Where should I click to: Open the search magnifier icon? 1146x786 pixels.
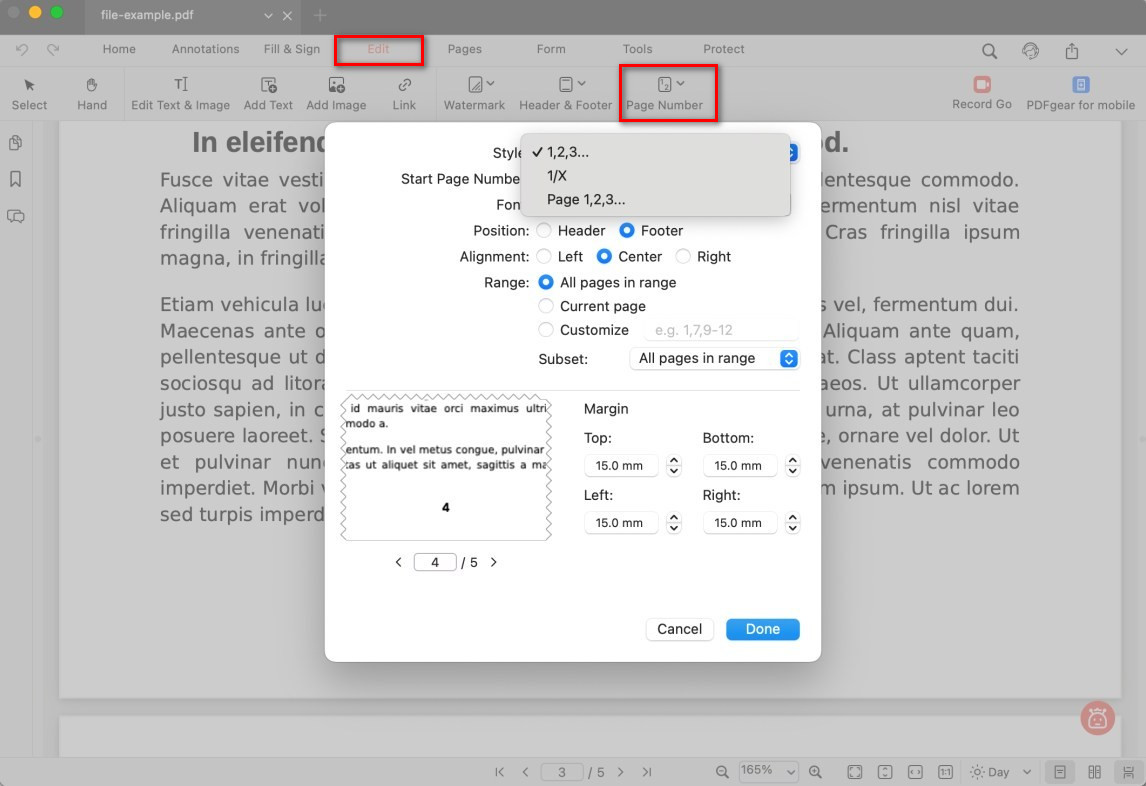(989, 51)
